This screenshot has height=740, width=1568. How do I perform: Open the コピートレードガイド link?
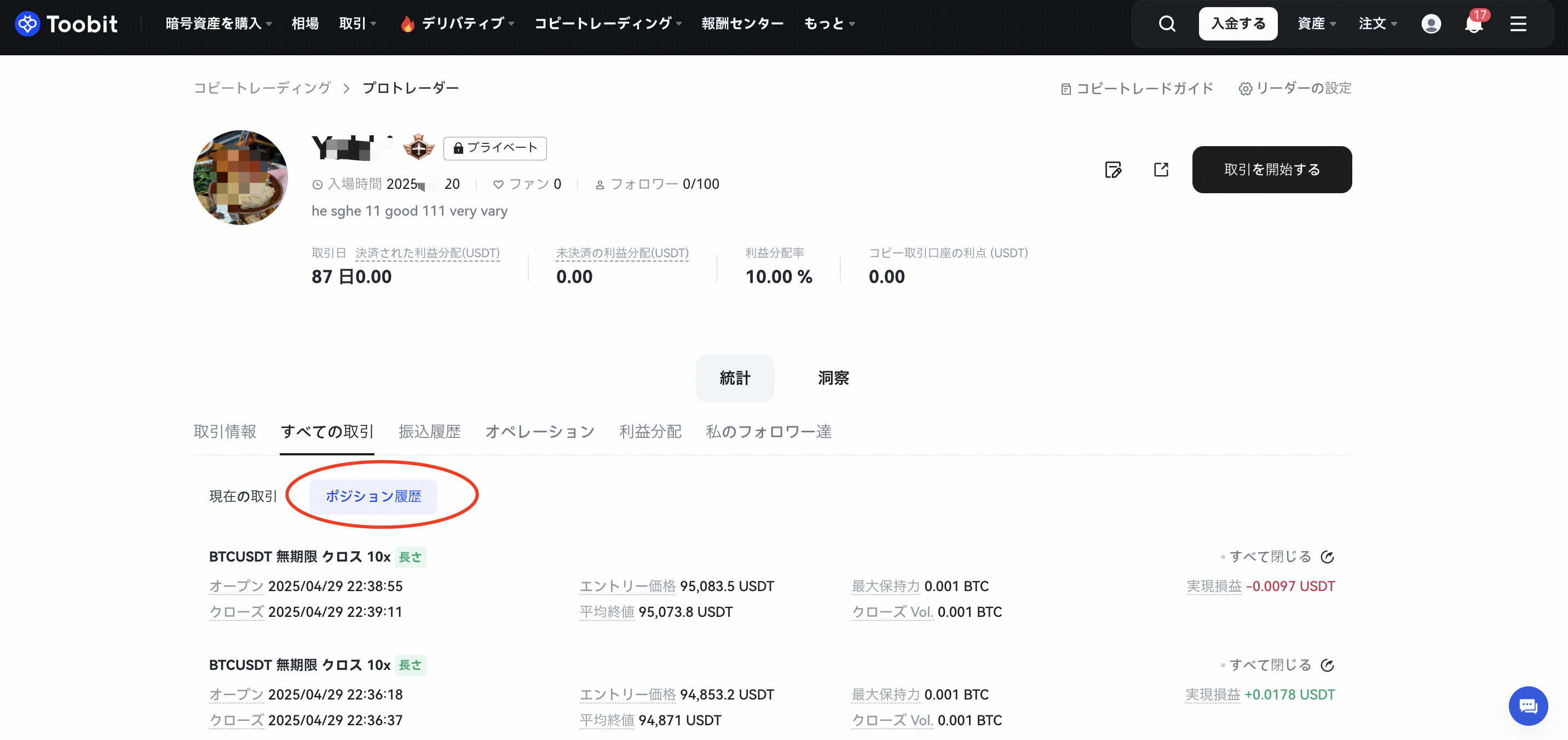pos(1137,89)
